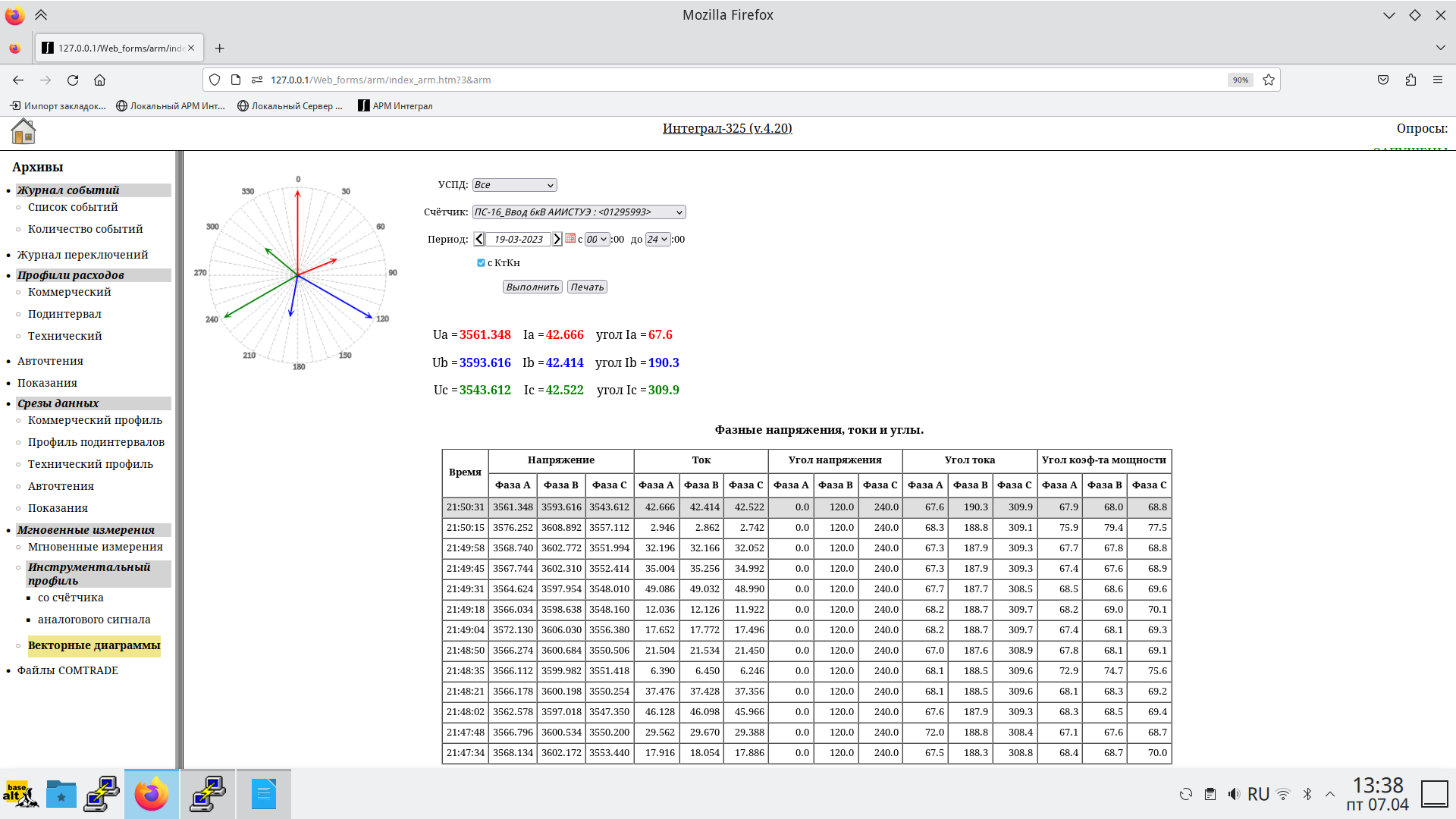This screenshot has width=1456, height=819.
Task: Select the table row 21:49:58
Action: (807, 548)
